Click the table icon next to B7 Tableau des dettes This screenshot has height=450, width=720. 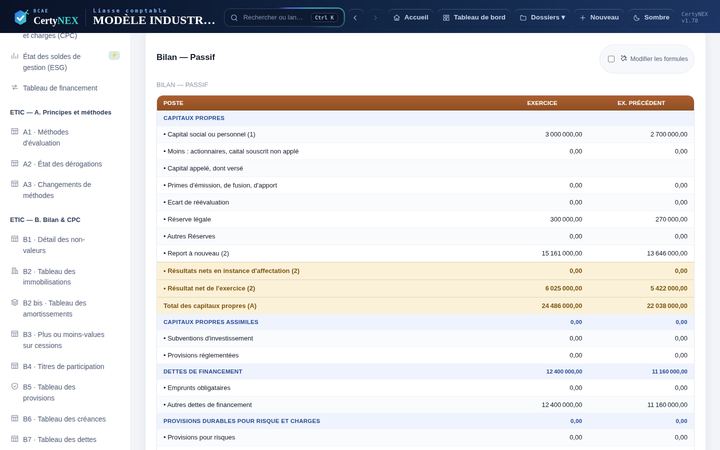click(x=14, y=439)
